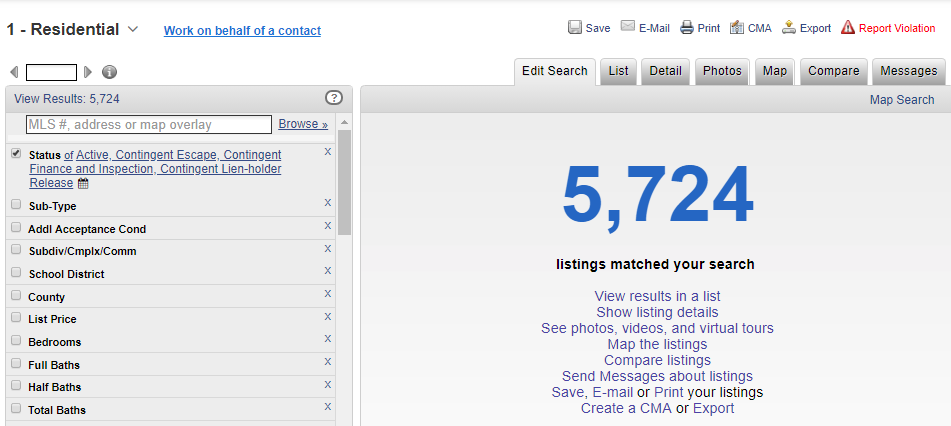The height and width of the screenshot is (426, 951).
Task: Open the Compare tab
Action: 834,71
